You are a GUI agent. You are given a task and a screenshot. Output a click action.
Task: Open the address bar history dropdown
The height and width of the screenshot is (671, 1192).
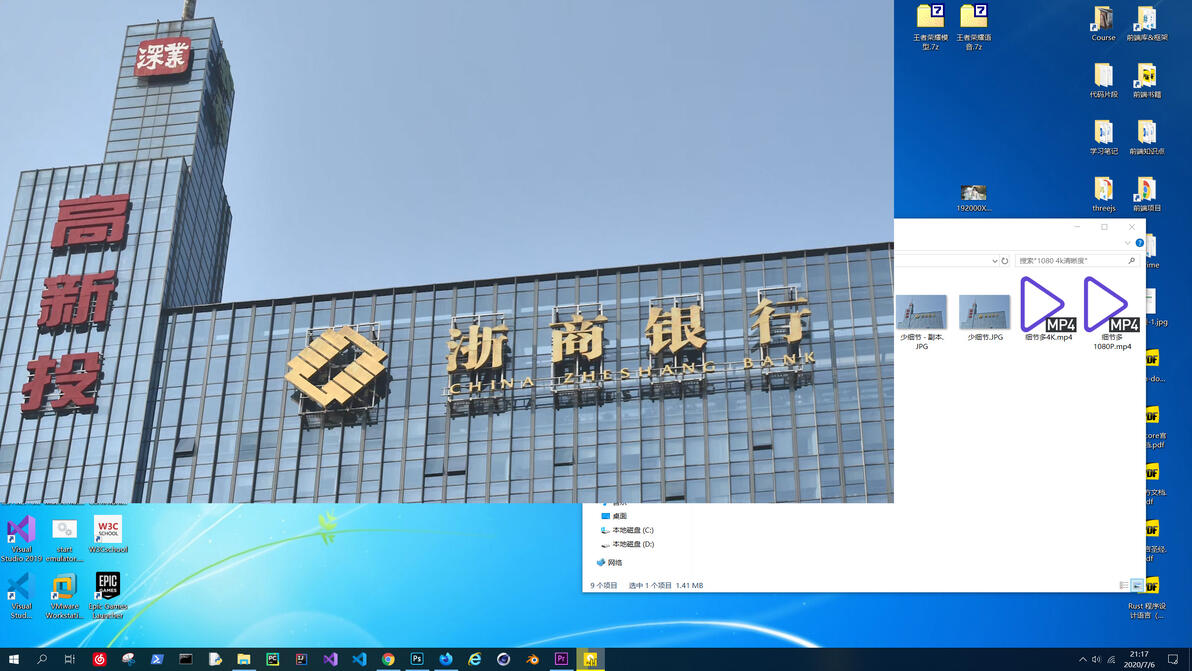[994, 261]
